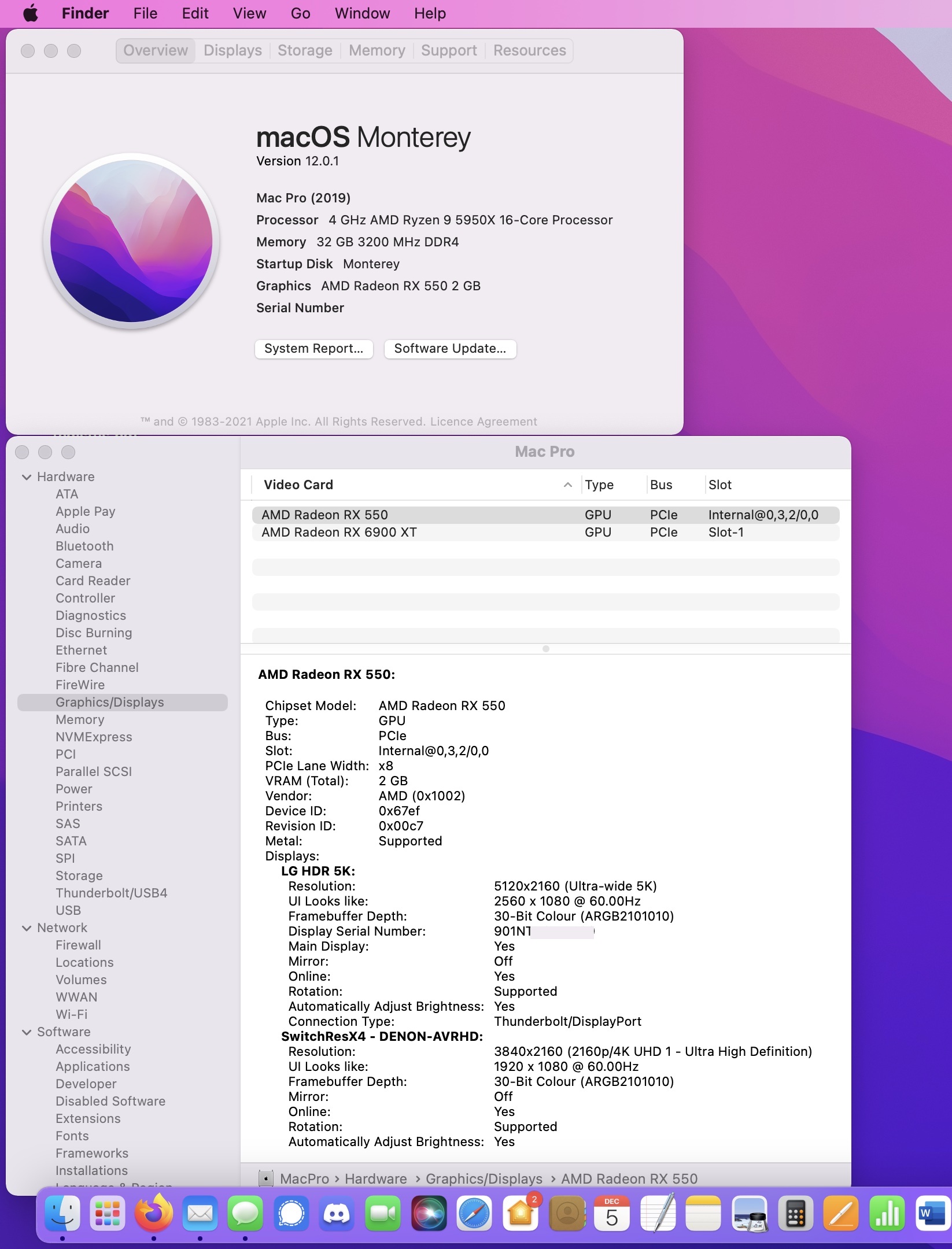Switch to the Displays tab
Screen dimensions: 952x1249
point(233,51)
